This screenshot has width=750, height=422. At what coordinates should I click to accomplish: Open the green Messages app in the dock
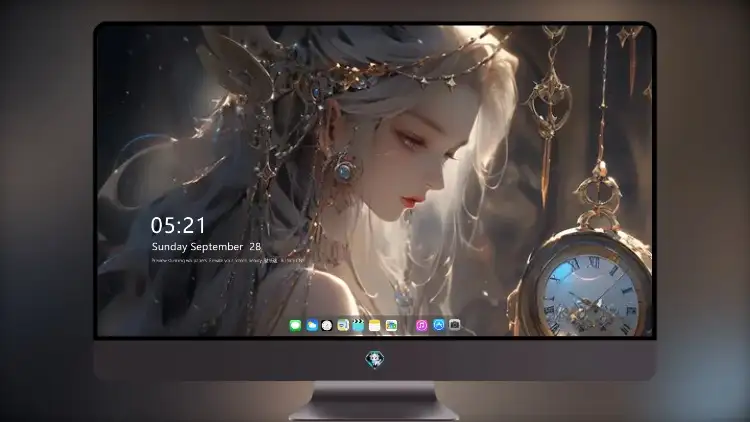click(295, 326)
